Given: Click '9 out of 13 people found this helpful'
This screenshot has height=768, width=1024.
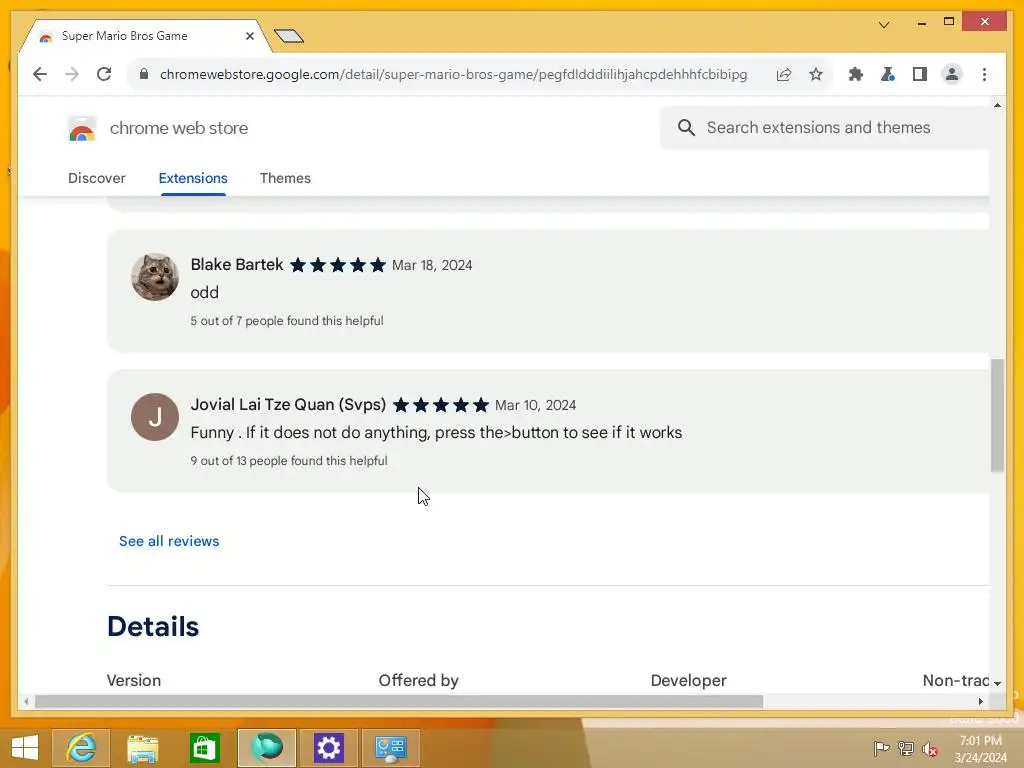Looking at the screenshot, I should (x=289, y=460).
